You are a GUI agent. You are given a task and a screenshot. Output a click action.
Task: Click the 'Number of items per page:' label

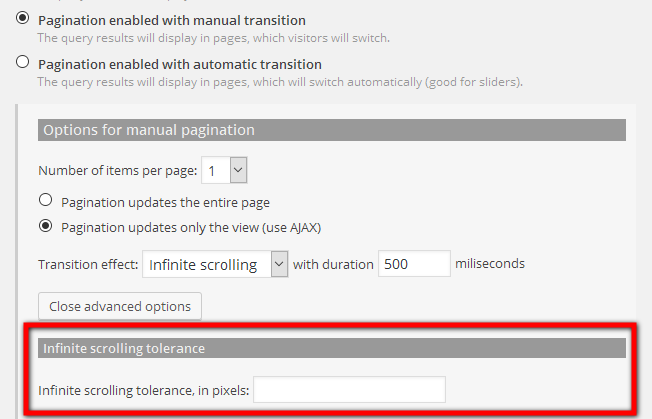118,170
